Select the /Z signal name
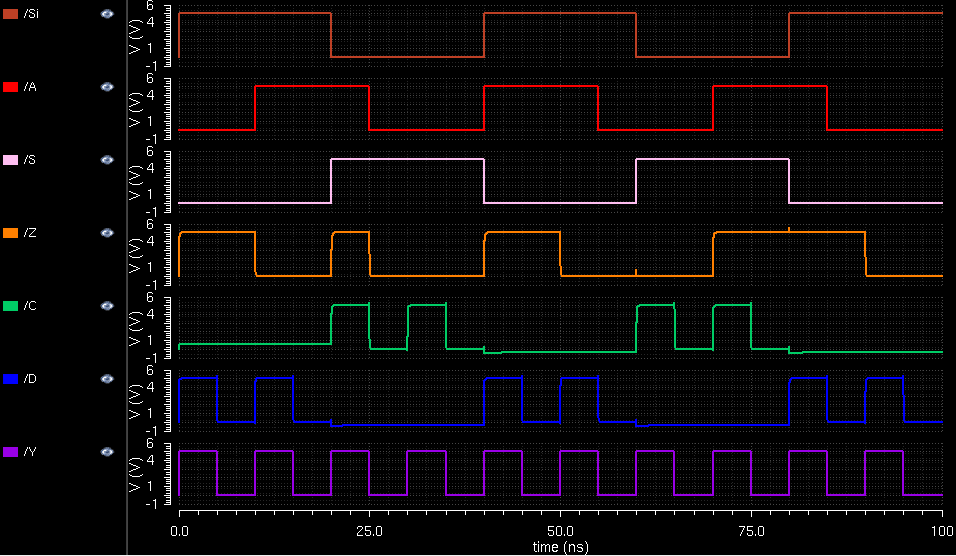This screenshot has width=956, height=556. pyautogui.click(x=30, y=233)
